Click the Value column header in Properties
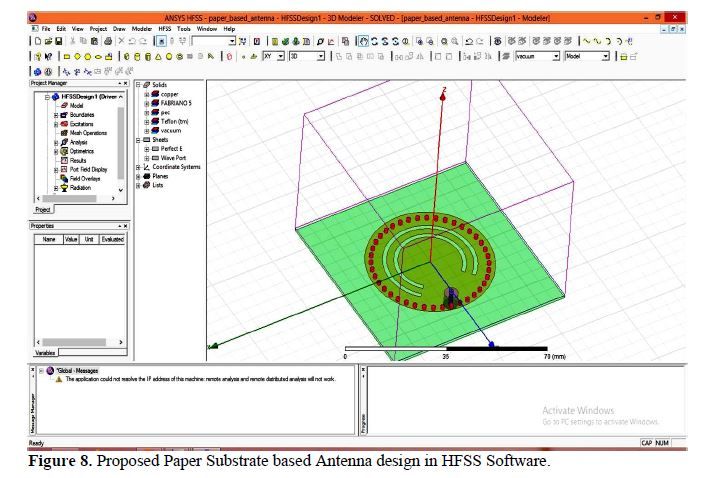Image resolution: width=723 pixels, height=478 pixels. 71,240
